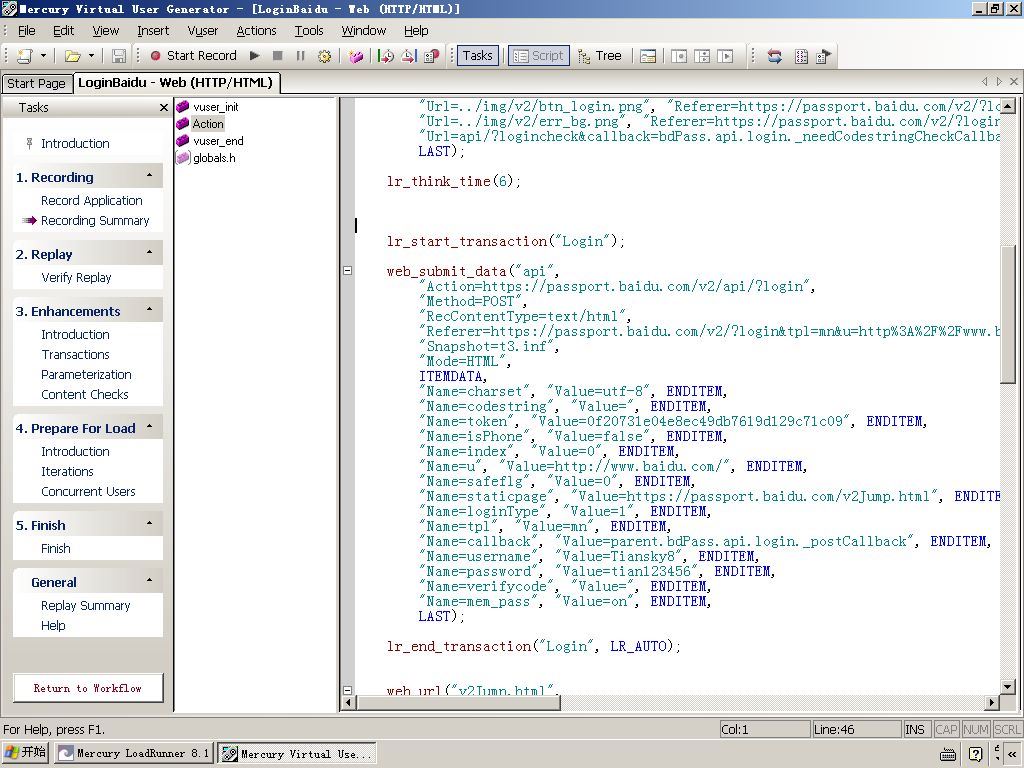Fold the web_url v2Jump.html code block

point(347,690)
